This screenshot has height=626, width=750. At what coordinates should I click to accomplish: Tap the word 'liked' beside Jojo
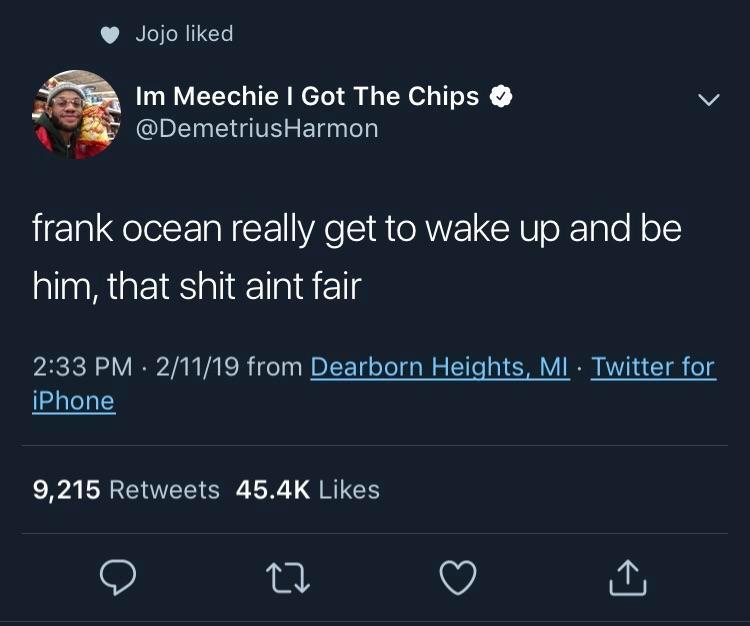click(x=209, y=34)
